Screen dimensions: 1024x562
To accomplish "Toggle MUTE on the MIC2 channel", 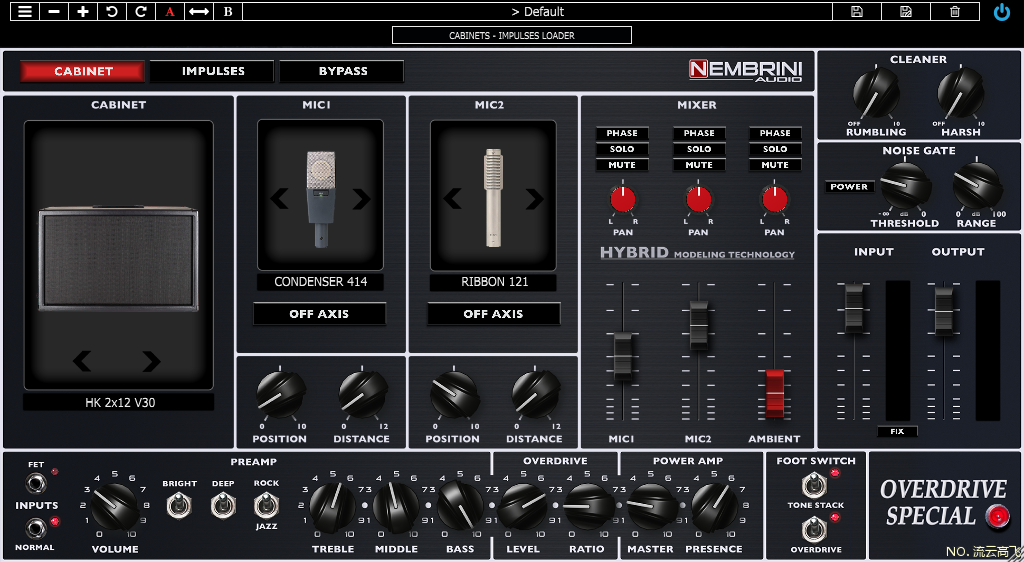I will coord(699,165).
